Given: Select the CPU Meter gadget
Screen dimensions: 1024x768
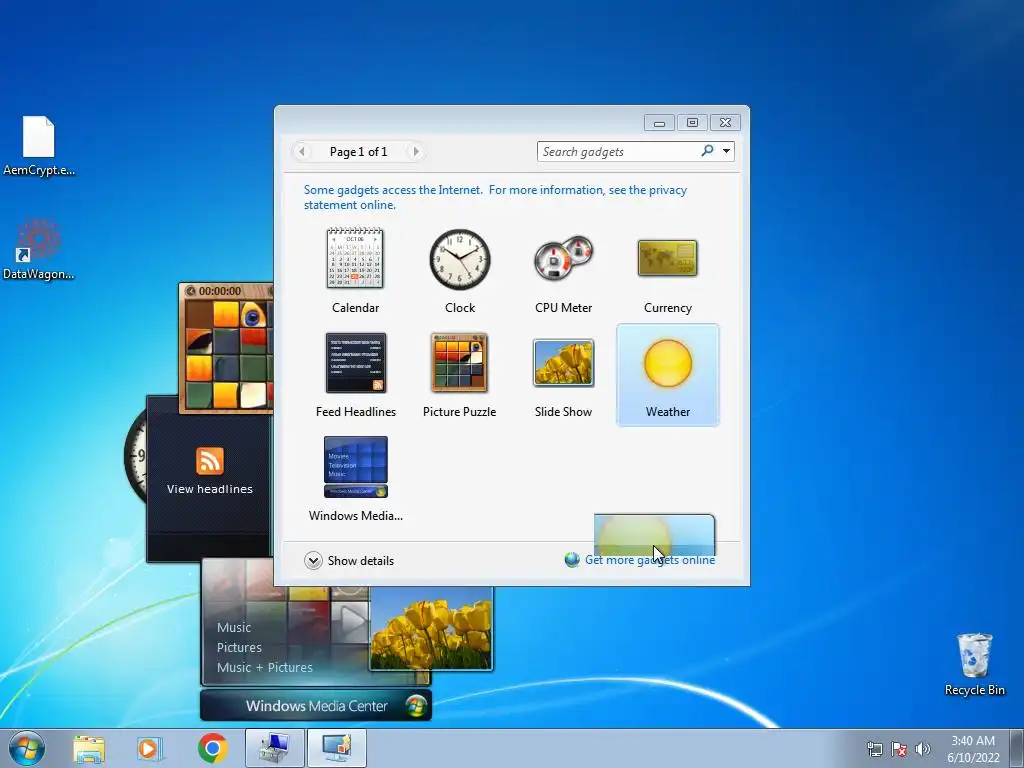Looking at the screenshot, I should (x=563, y=273).
